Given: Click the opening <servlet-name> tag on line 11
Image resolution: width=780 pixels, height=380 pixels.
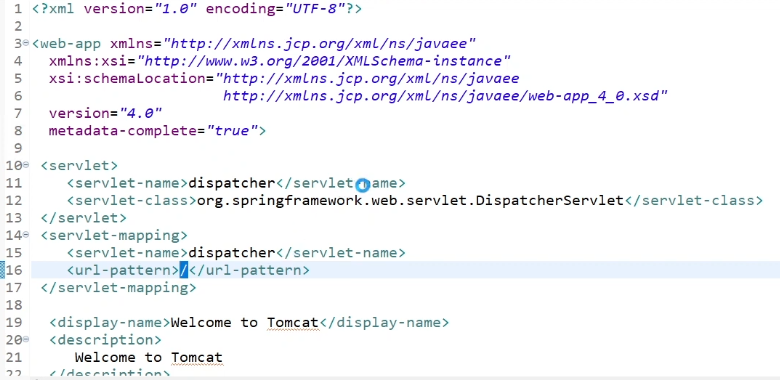Looking at the screenshot, I should [x=127, y=183].
